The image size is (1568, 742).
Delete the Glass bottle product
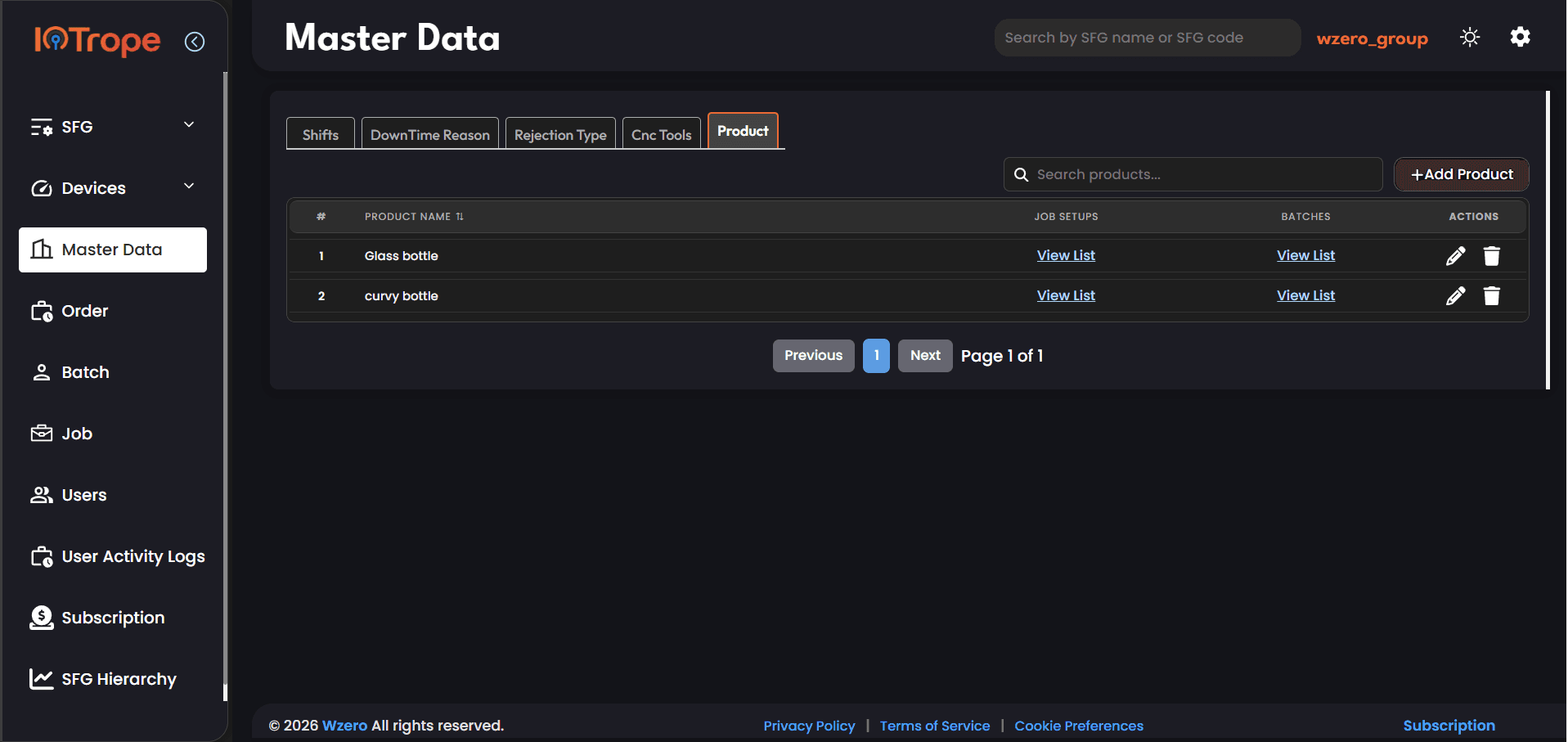click(x=1492, y=256)
